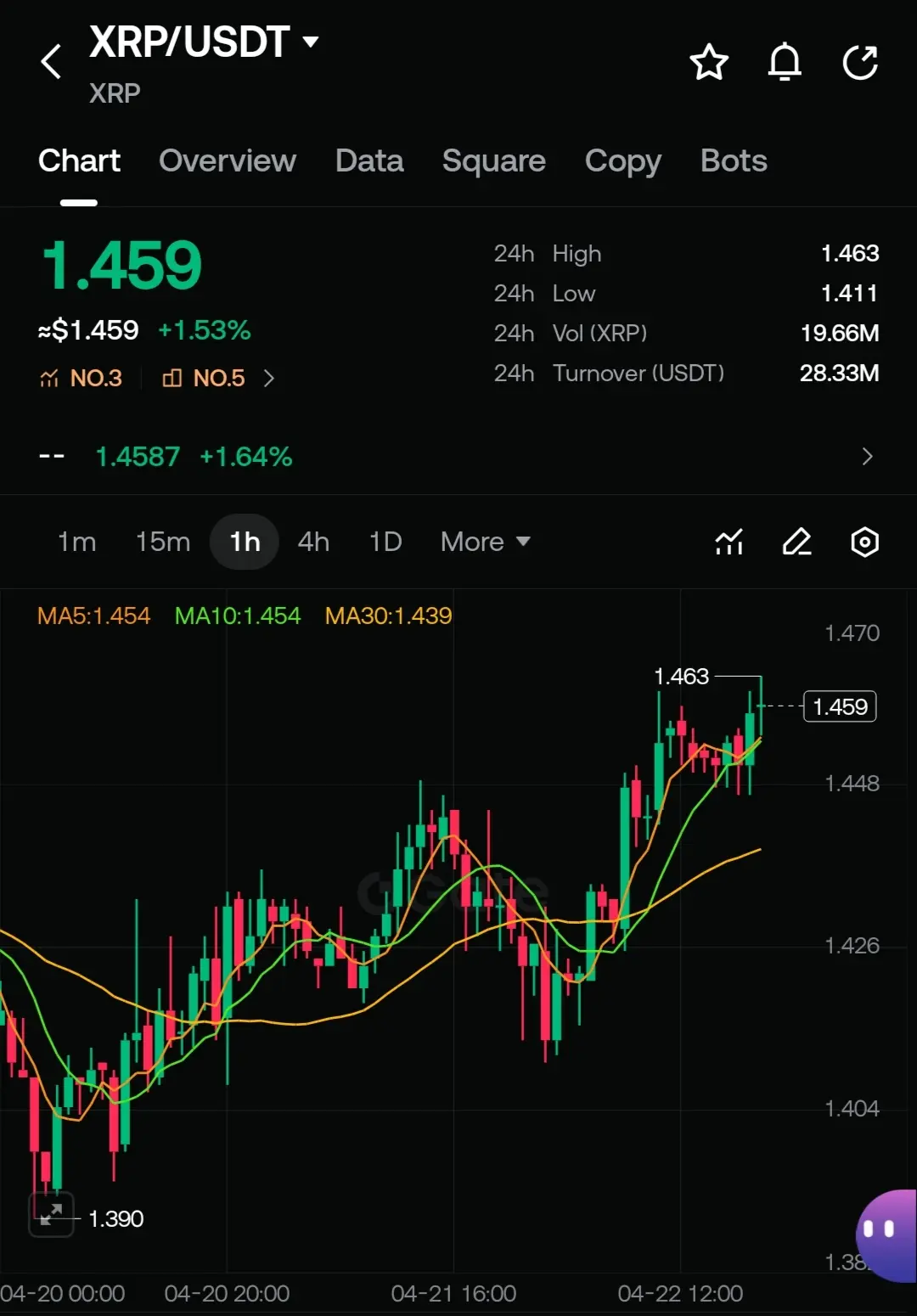Viewport: 917px width, 1316px height.
Task: Tap the 1.4587 index price
Action: point(138,457)
